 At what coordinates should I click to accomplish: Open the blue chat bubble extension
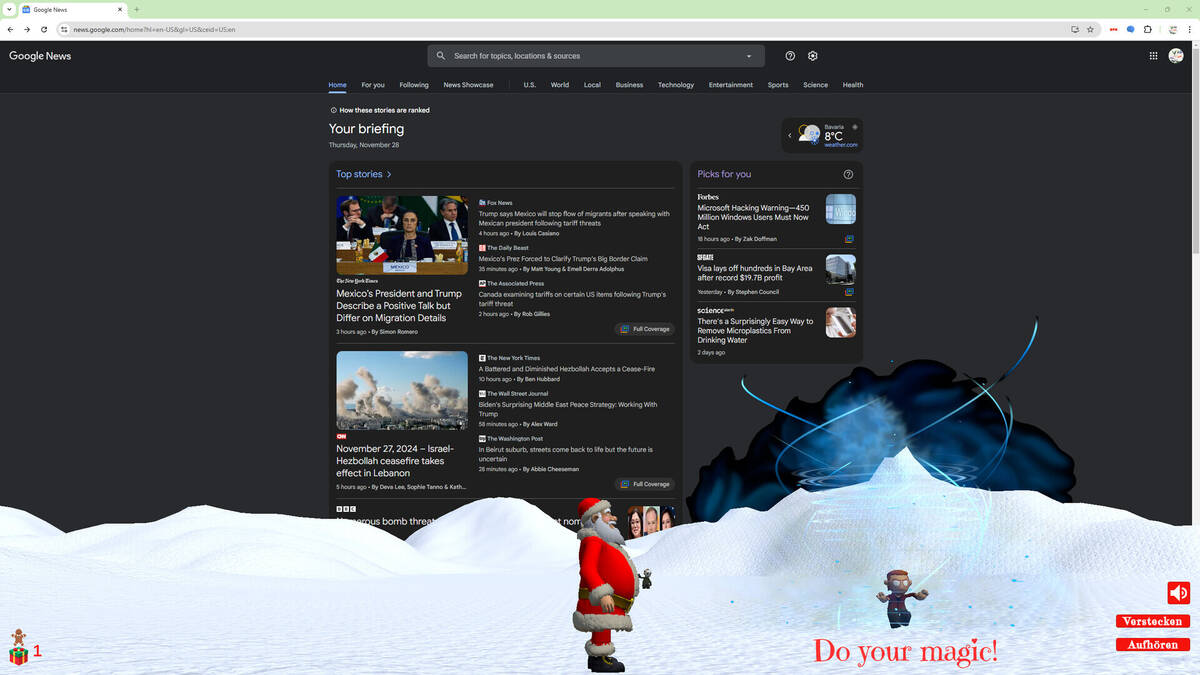tap(1131, 29)
